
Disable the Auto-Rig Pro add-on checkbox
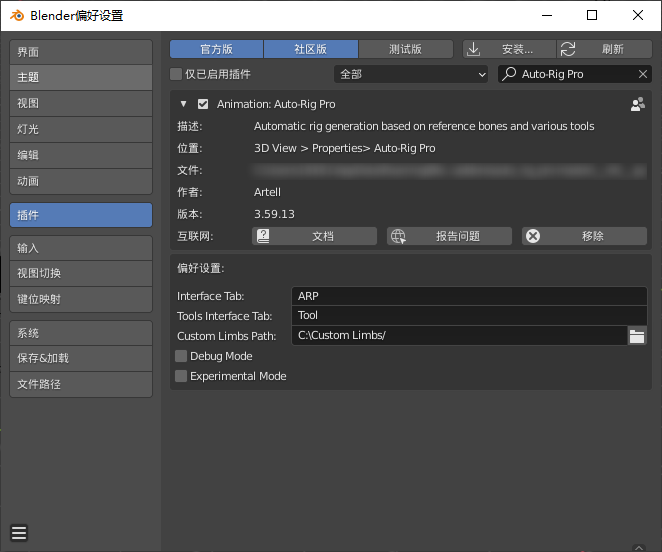203,104
